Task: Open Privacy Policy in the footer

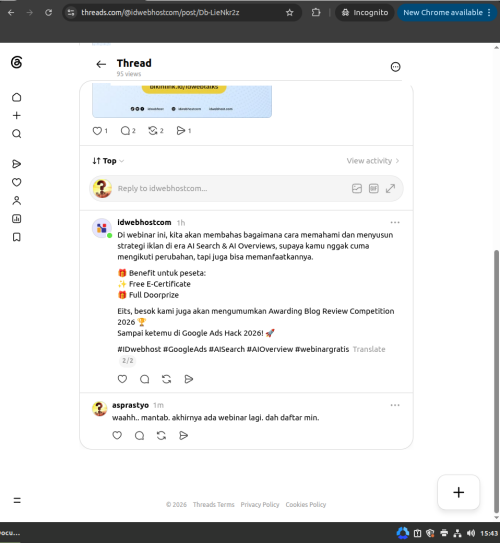Action: [x=260, y=505]
